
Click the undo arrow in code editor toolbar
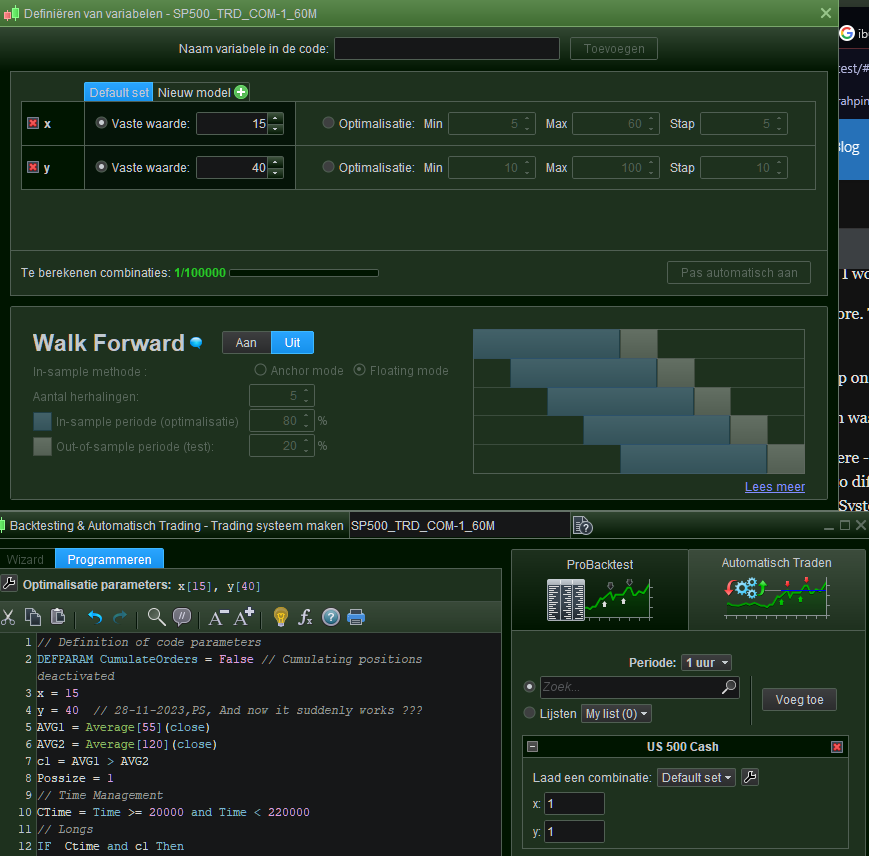click(96, 617)
